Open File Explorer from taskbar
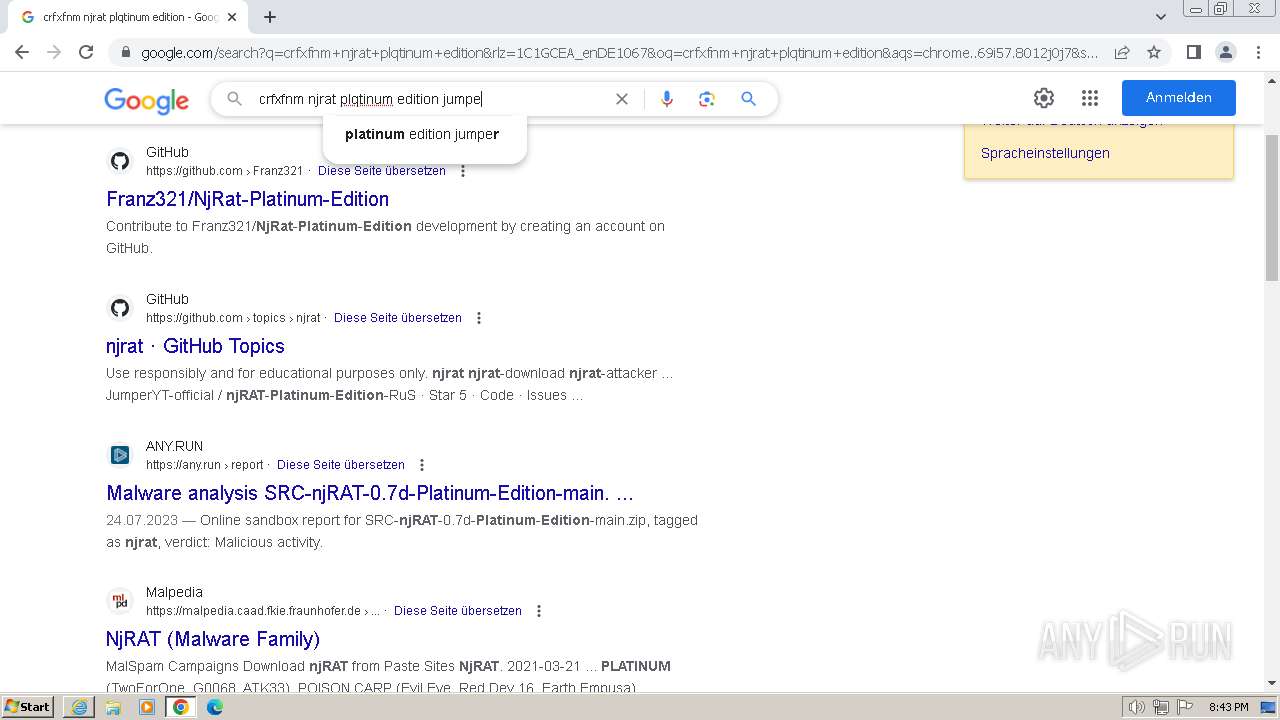Image resolution: width=1280 pixels, height=720 pixels. coord(113,707)
